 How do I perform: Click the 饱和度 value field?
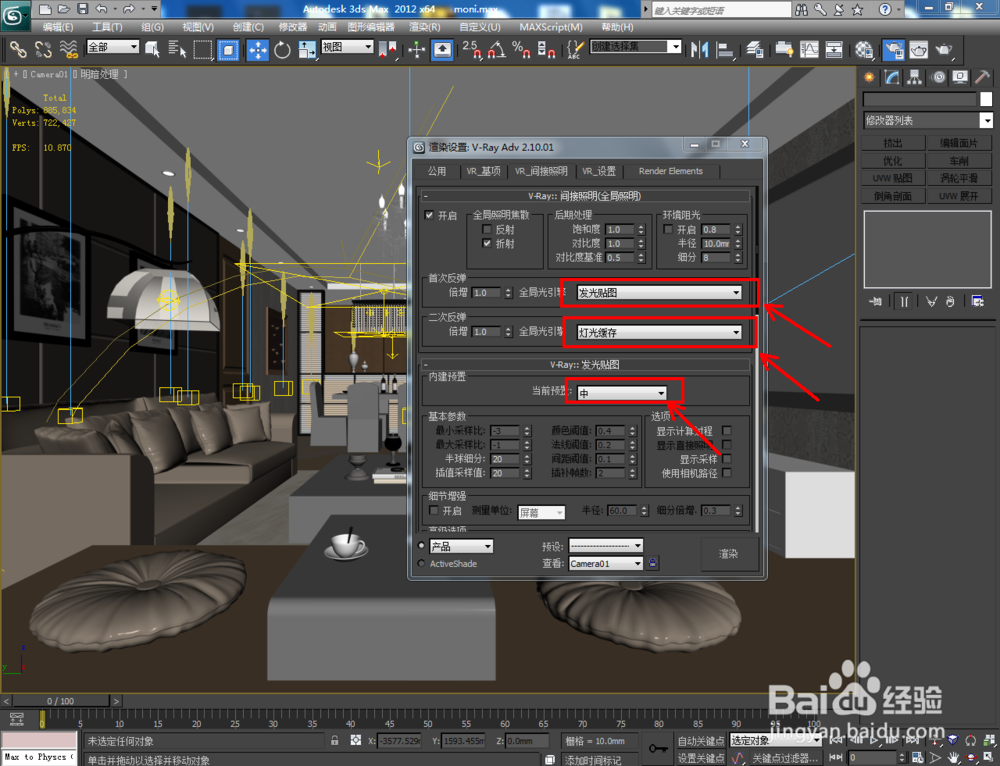coord(621,230)
